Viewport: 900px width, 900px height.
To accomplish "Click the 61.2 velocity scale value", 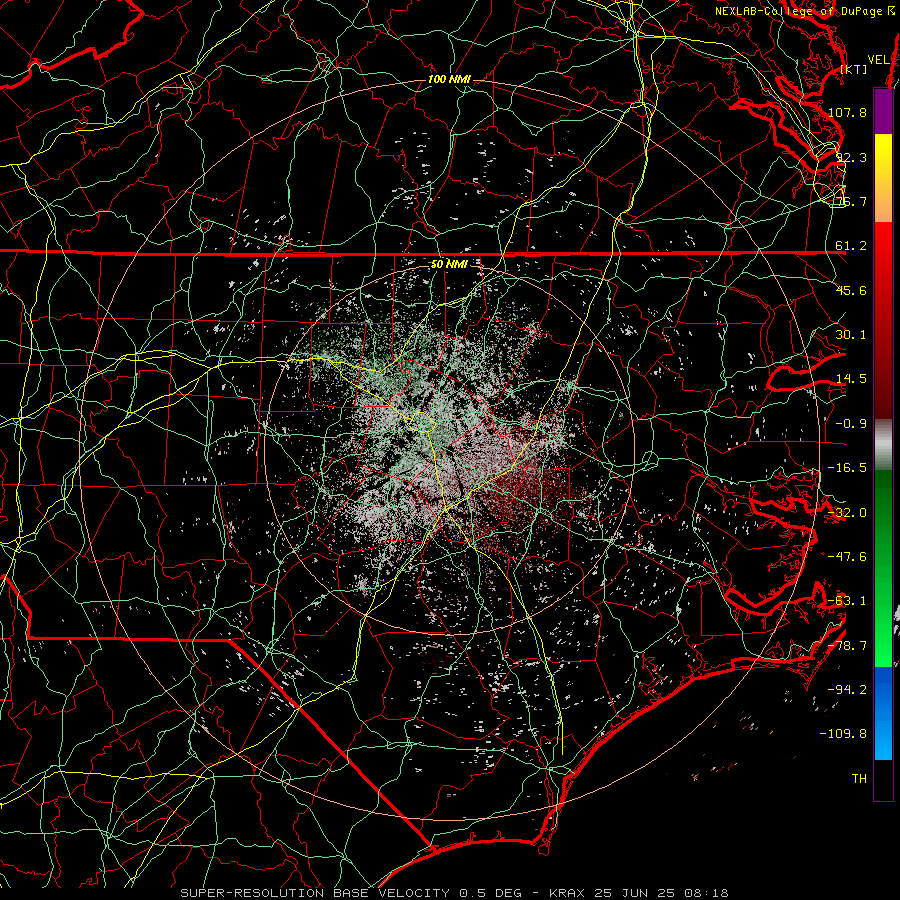I will point(851,246).
